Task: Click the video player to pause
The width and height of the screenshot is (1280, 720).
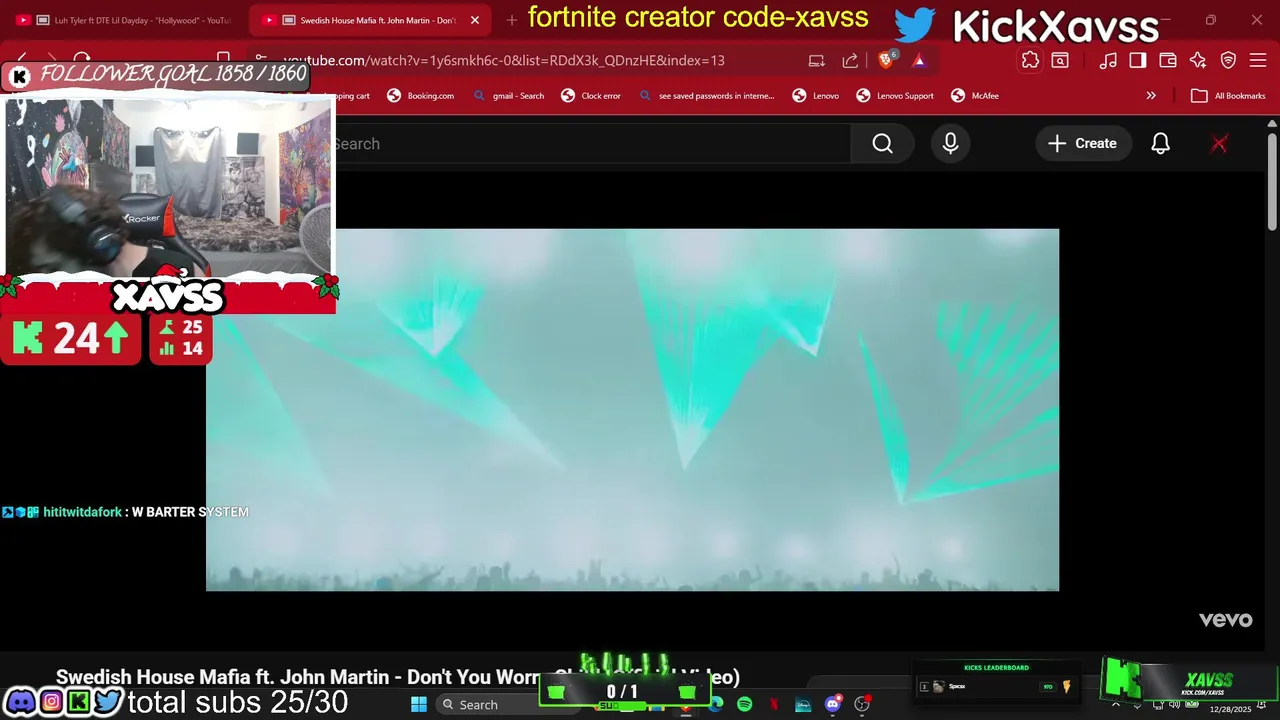Action: (632, 410)
